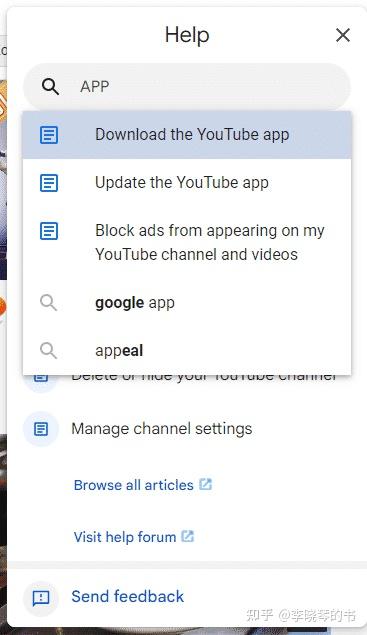This screenshot has height=635, width=367.
Task: Click article icon beside Manage channel settings
Action: click(41, 429)
